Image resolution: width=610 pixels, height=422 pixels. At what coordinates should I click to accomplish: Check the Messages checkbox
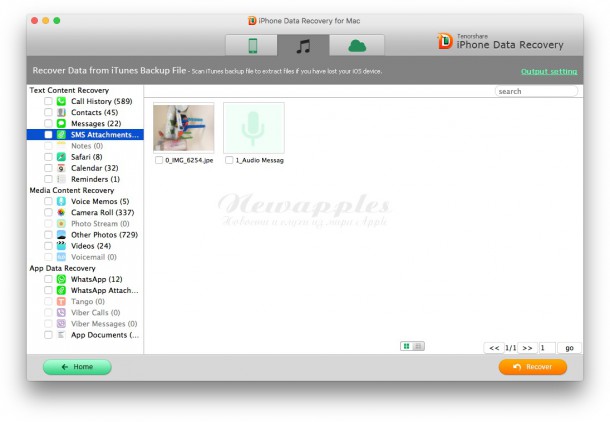tap(48, 124)
